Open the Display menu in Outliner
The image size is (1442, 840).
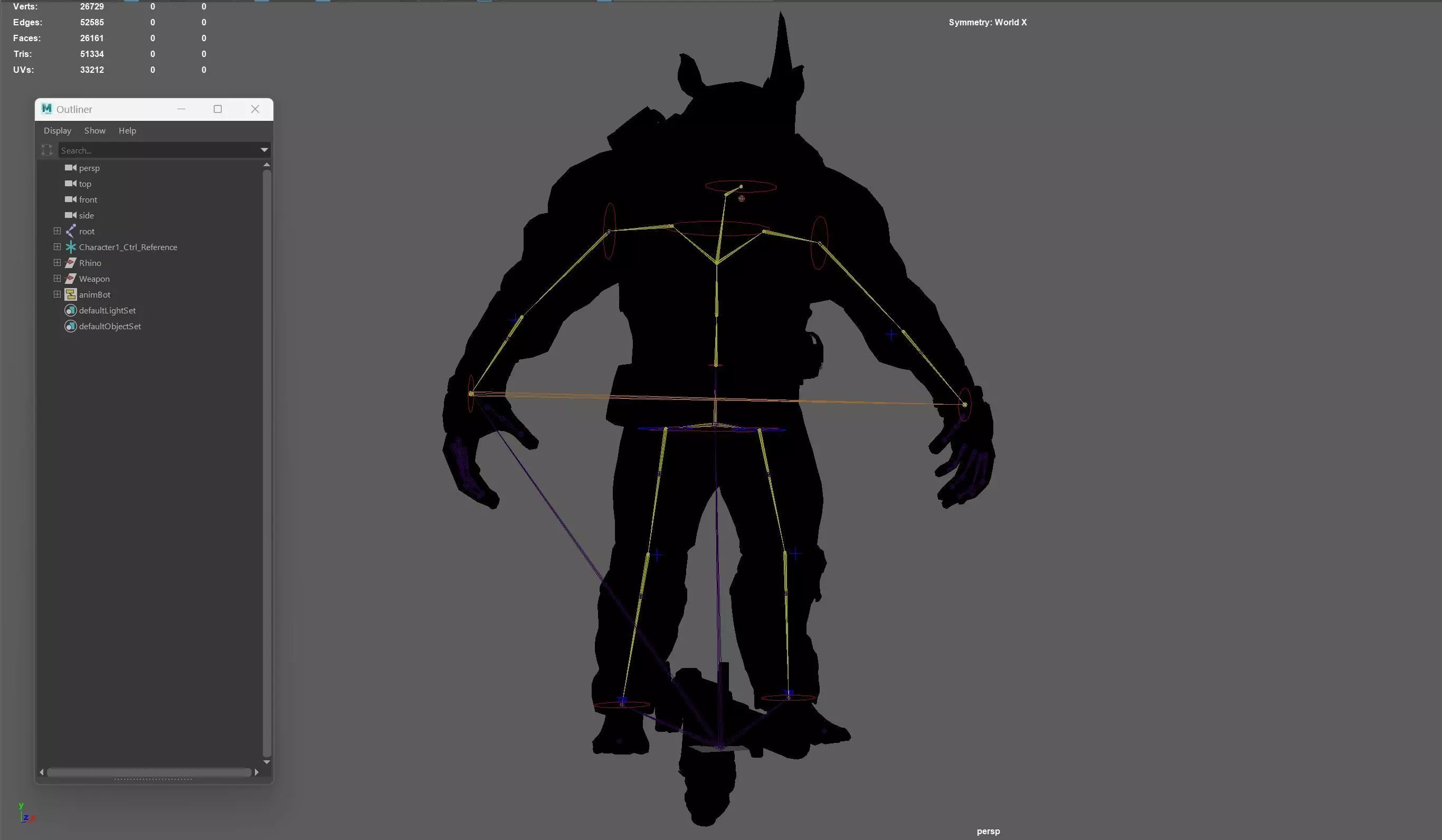[x=57, y=130]
